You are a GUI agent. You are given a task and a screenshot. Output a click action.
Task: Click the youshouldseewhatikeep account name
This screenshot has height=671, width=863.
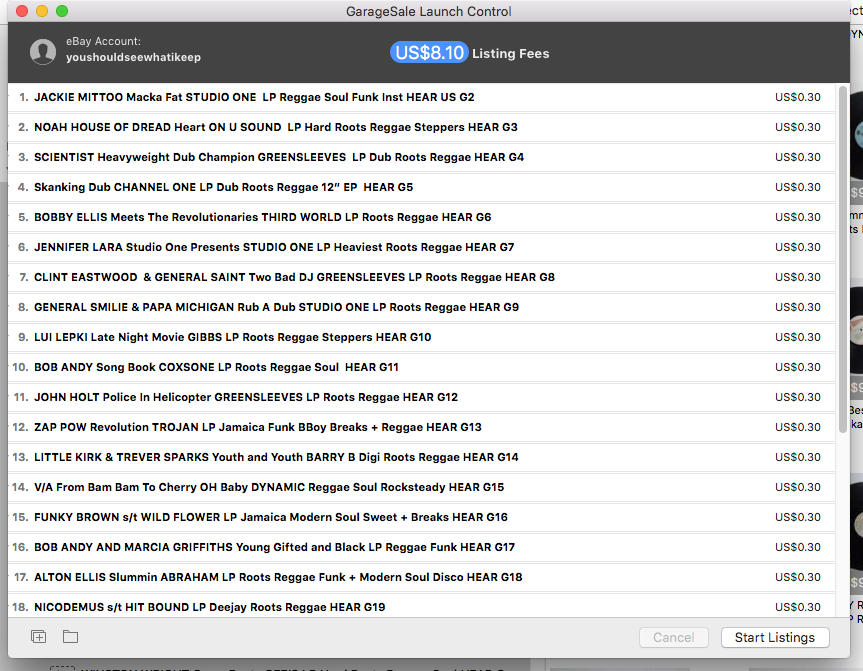pyautogui.click(x=133, y=57)
